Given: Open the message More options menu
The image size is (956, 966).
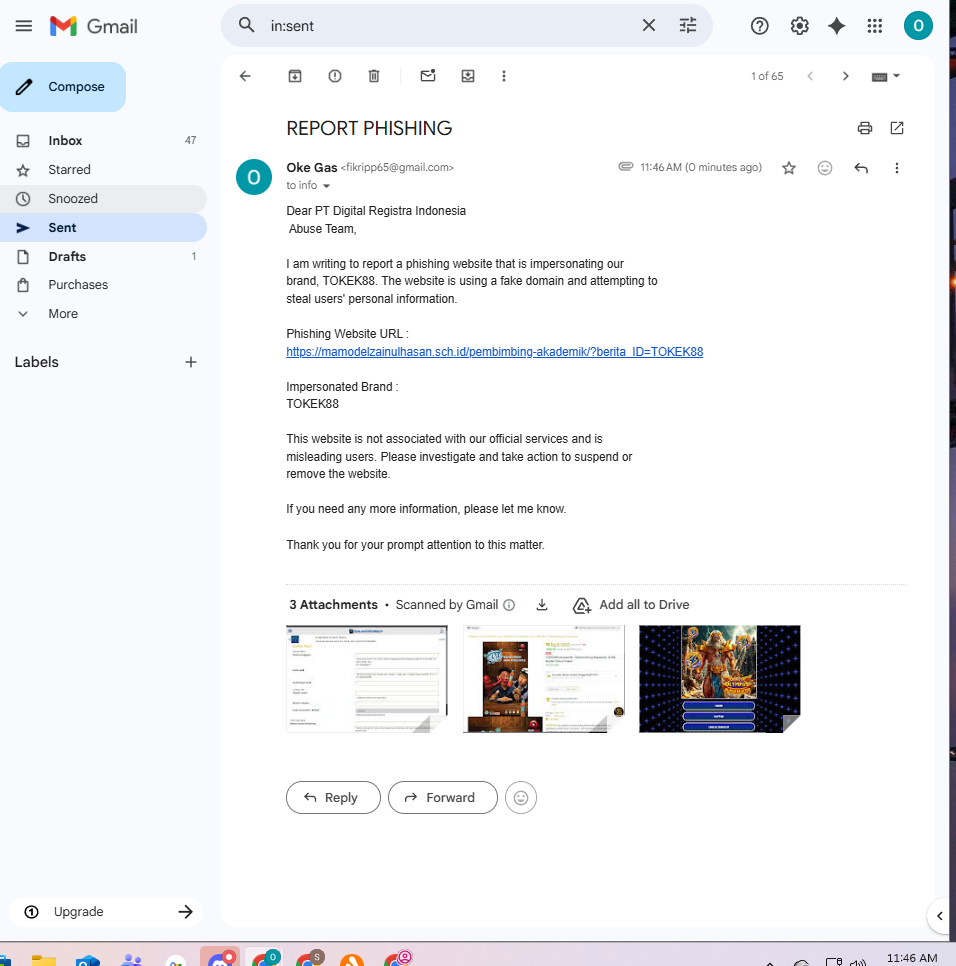Looking at the screenshot, I should coord(897,168).
